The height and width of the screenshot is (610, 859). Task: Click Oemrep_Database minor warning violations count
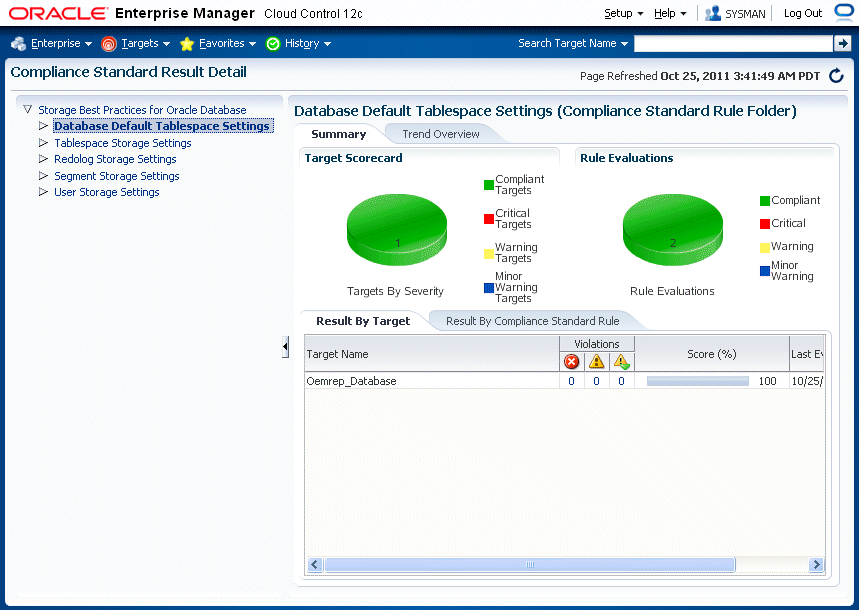click(x=621, y=381)
